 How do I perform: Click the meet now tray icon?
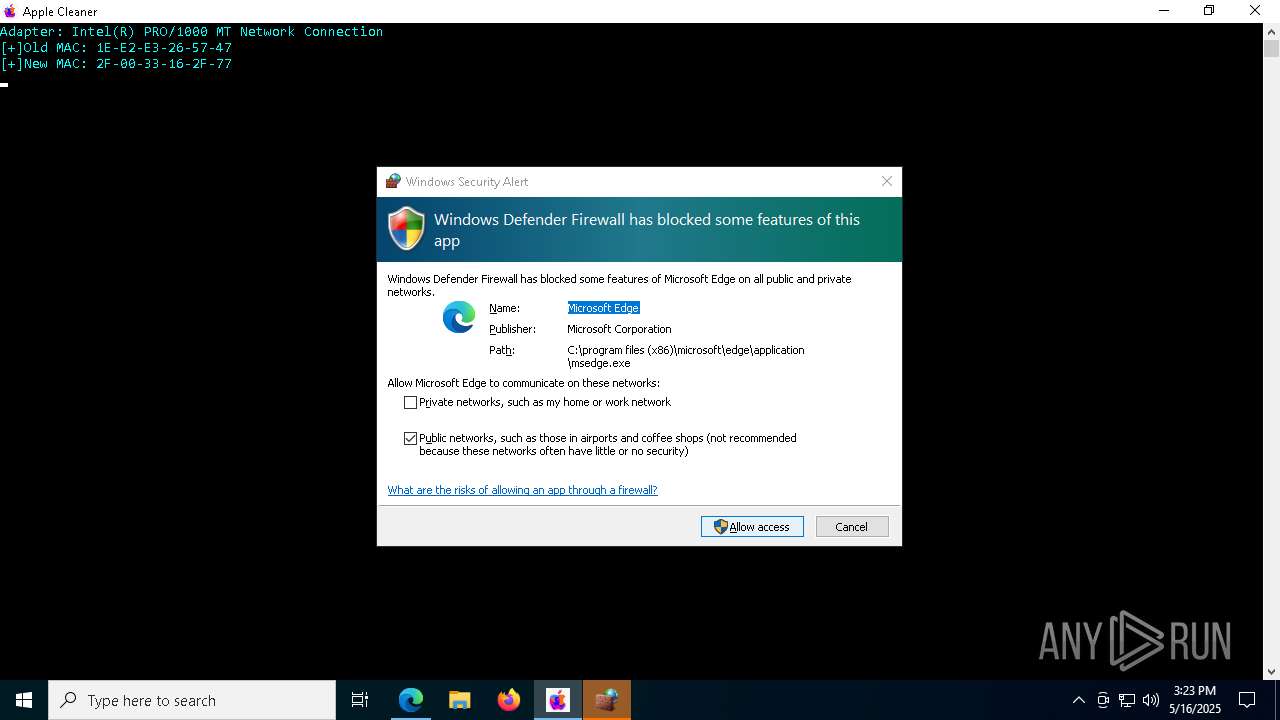[x=1103, y=700]
